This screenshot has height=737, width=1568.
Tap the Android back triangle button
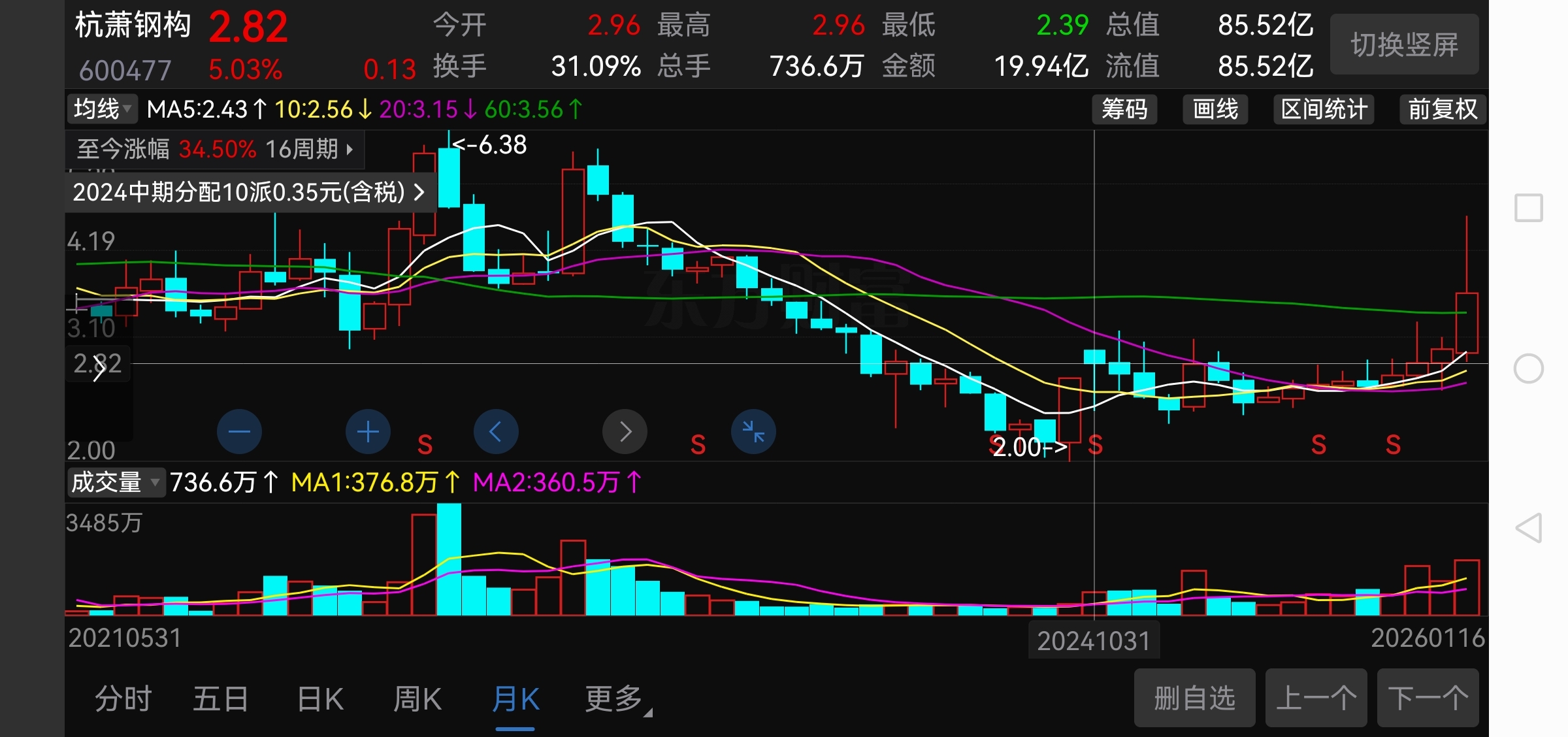1529,528
